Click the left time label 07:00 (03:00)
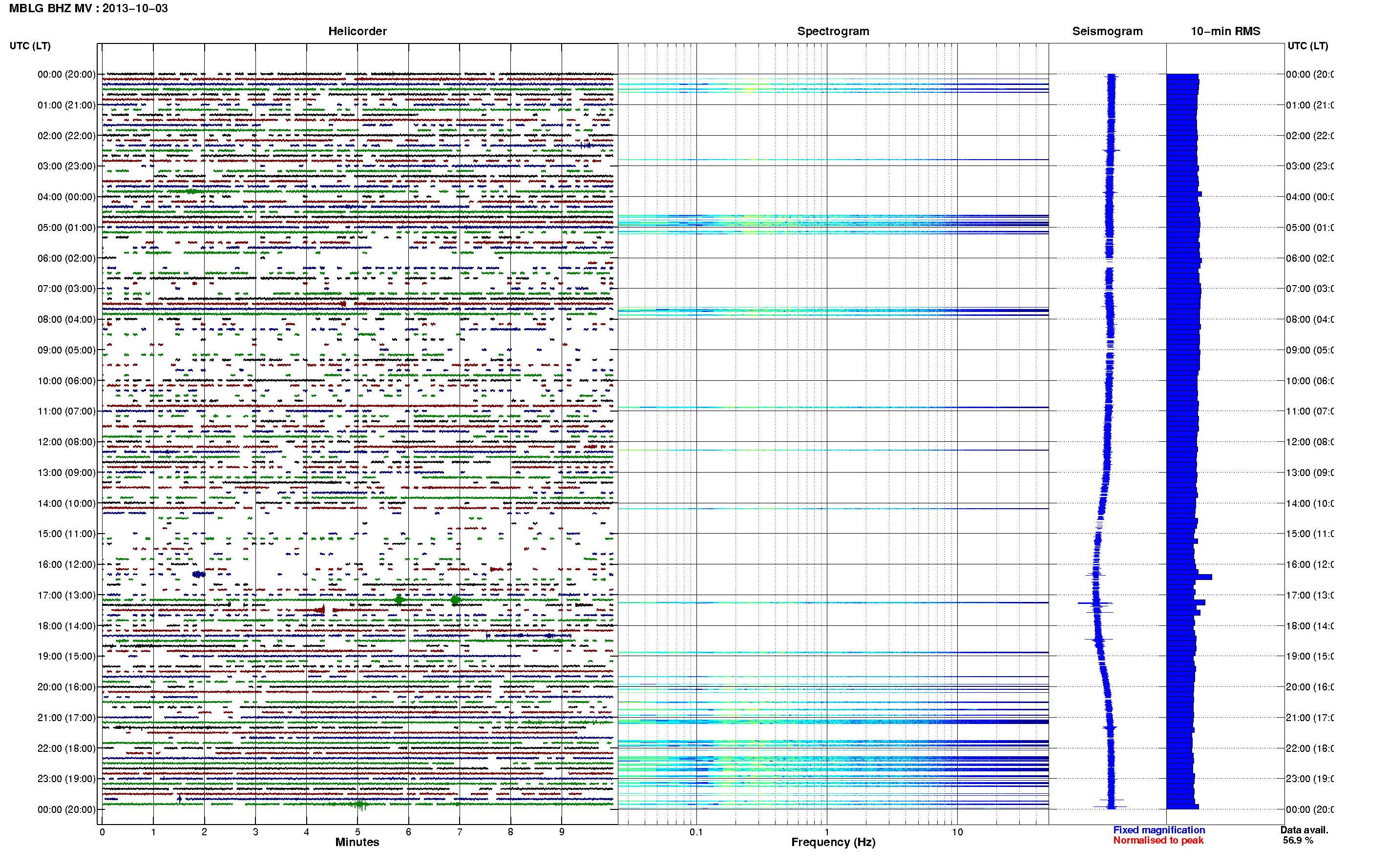This screenshot has height=868, width=1389. point(66,289)
